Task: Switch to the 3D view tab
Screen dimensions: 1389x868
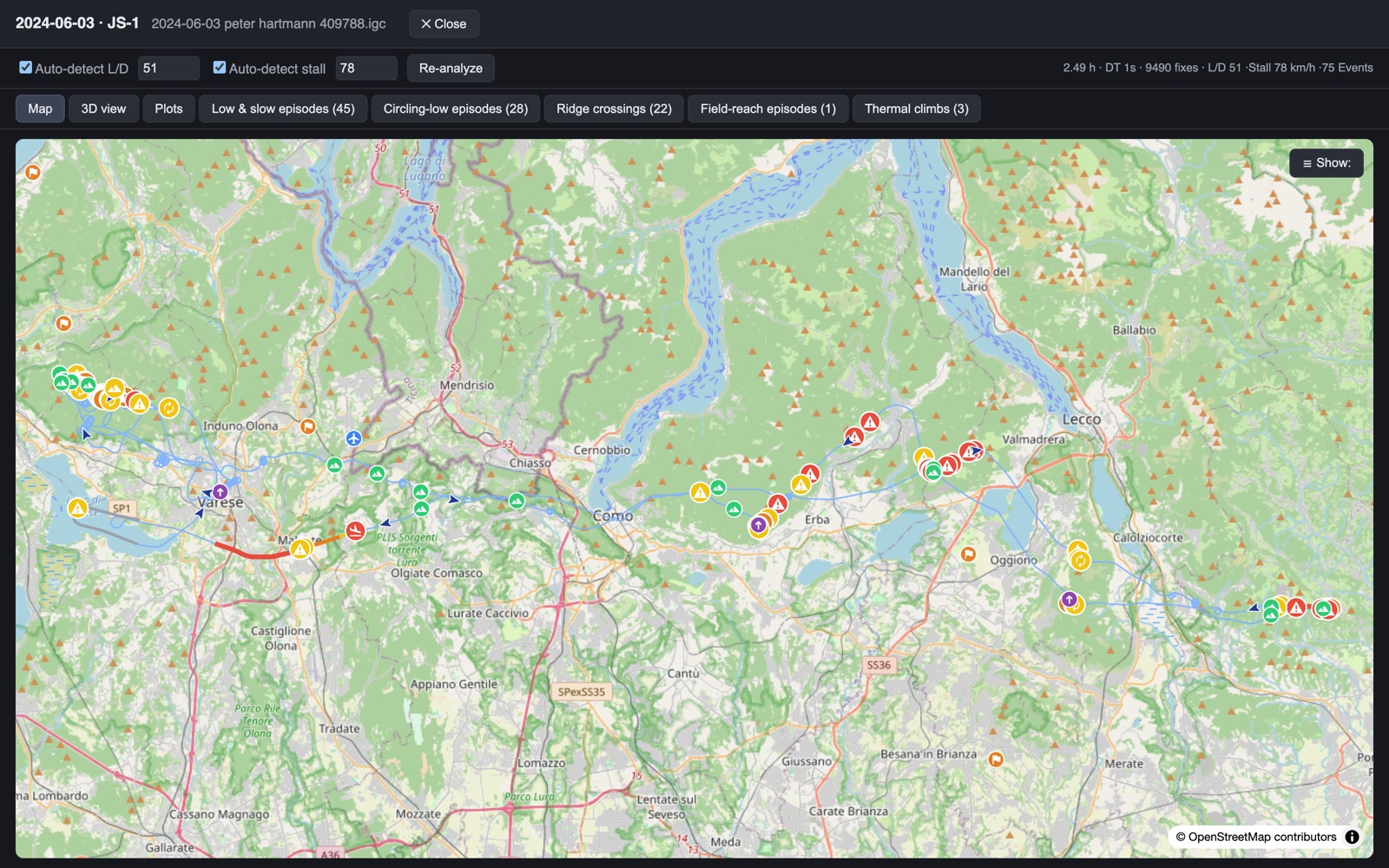Action: pyautogui.click(x=103, y=108)
